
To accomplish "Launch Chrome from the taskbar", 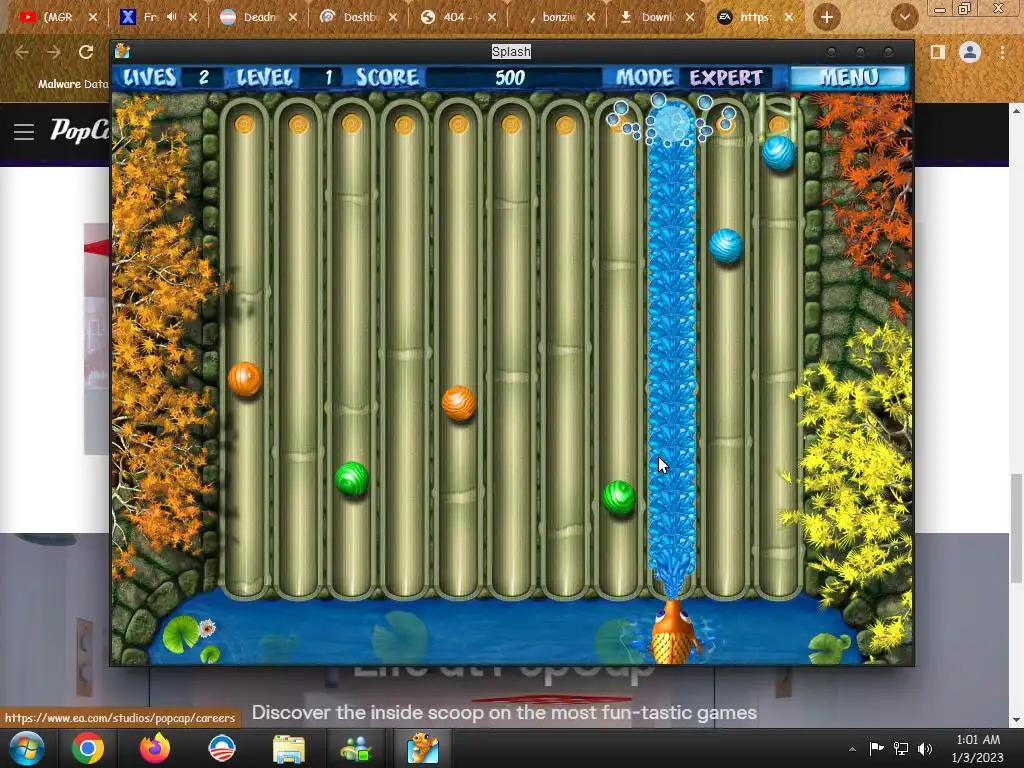I will pyautogui.click(x=88, y=748).
